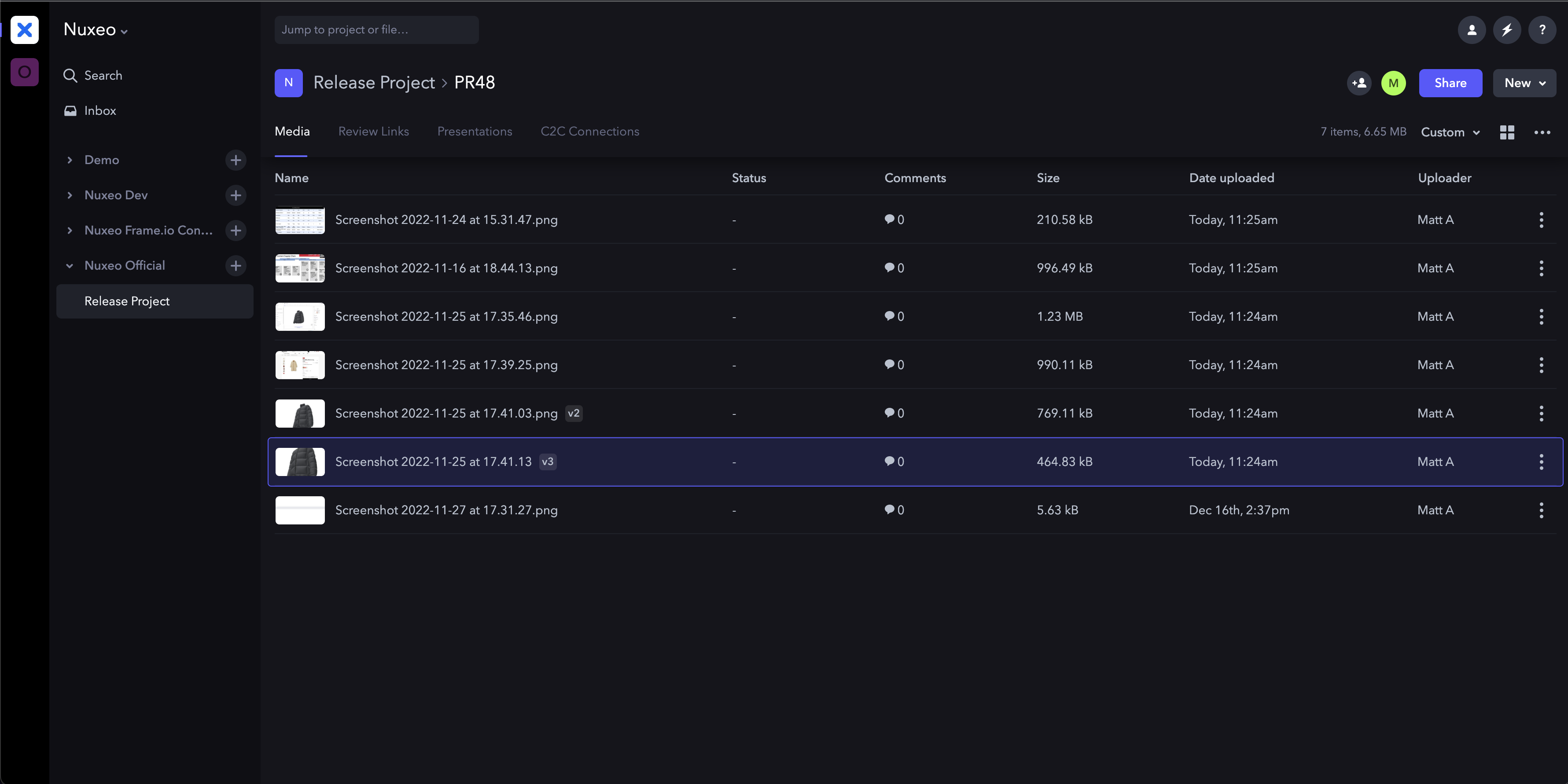Open Search from the sidebar
Image resolution: width=1568 pixels, height=784 pixels.
click(x=93, y=75)
